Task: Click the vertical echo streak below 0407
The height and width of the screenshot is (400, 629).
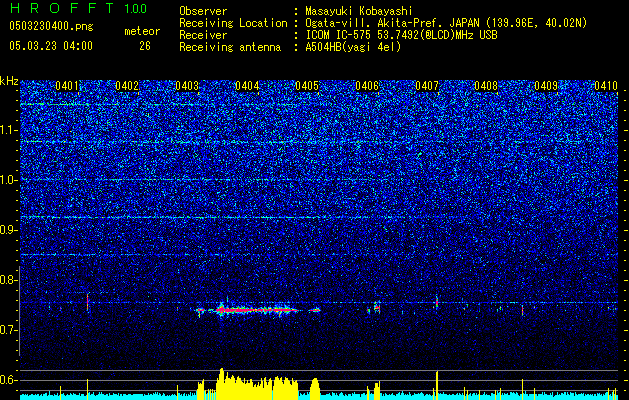Action: (x=437, y=302)
